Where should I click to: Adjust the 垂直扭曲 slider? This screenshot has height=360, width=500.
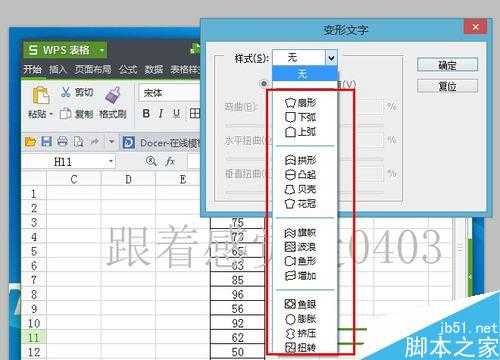[x=304, y=192]
